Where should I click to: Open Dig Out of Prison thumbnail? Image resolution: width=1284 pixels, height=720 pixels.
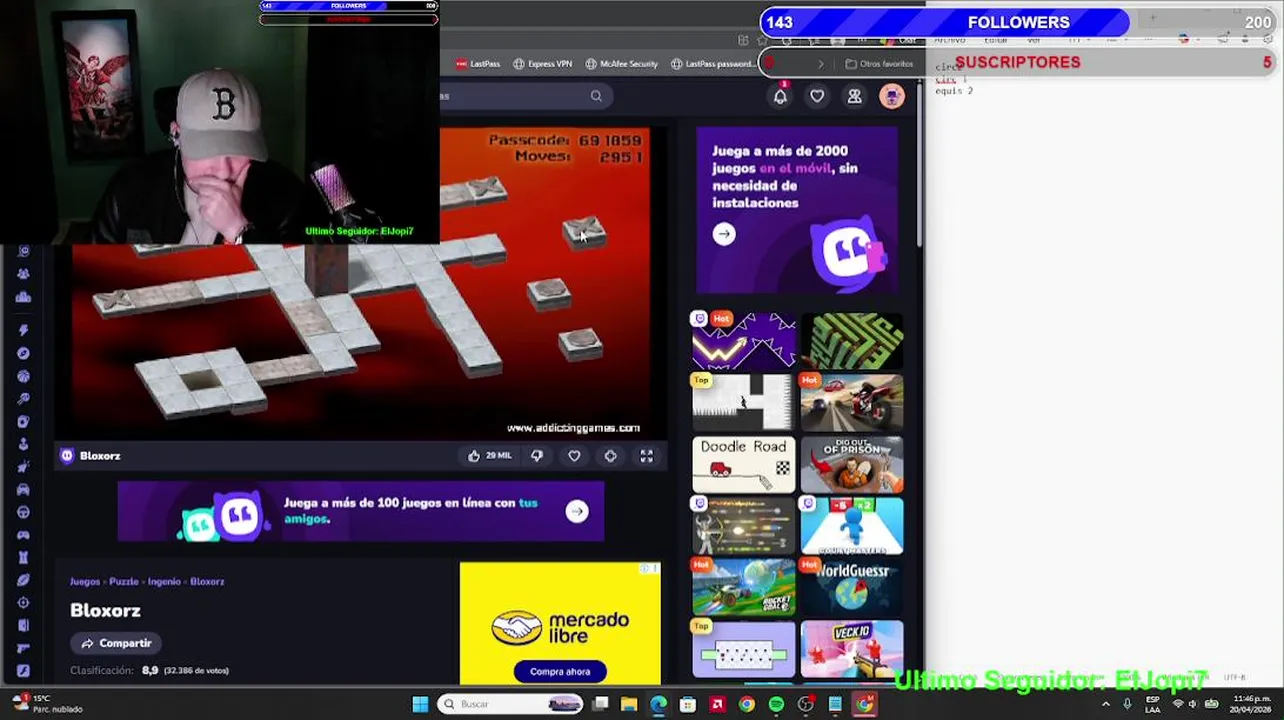(x=852, y=464)
